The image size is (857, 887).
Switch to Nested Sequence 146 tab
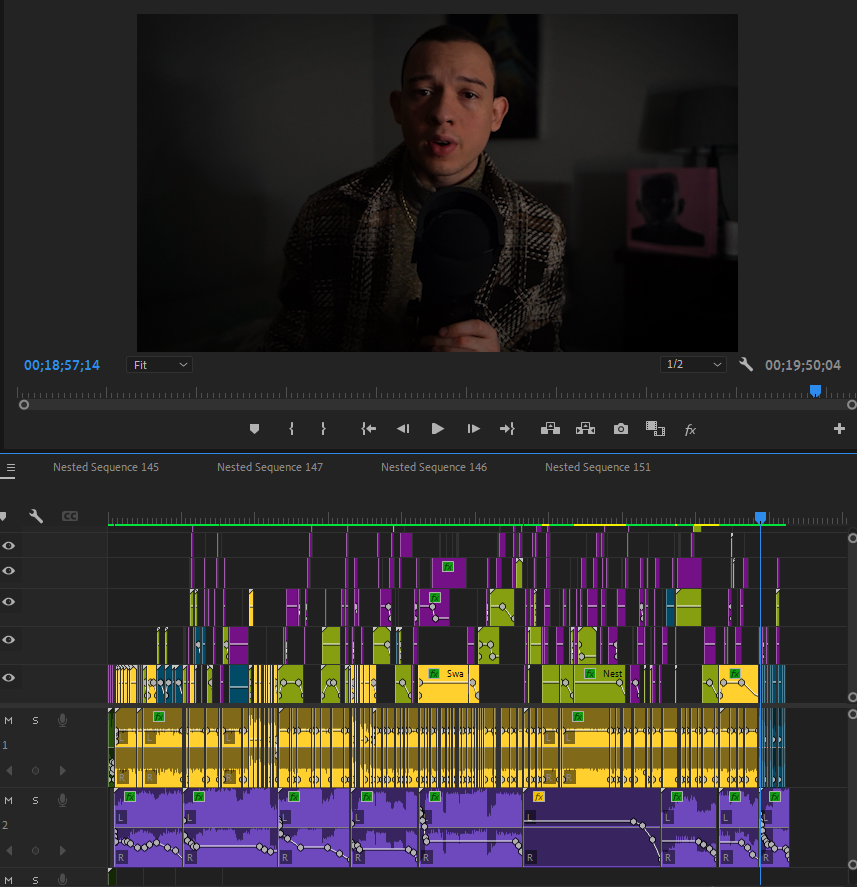[x=434, y=467]
